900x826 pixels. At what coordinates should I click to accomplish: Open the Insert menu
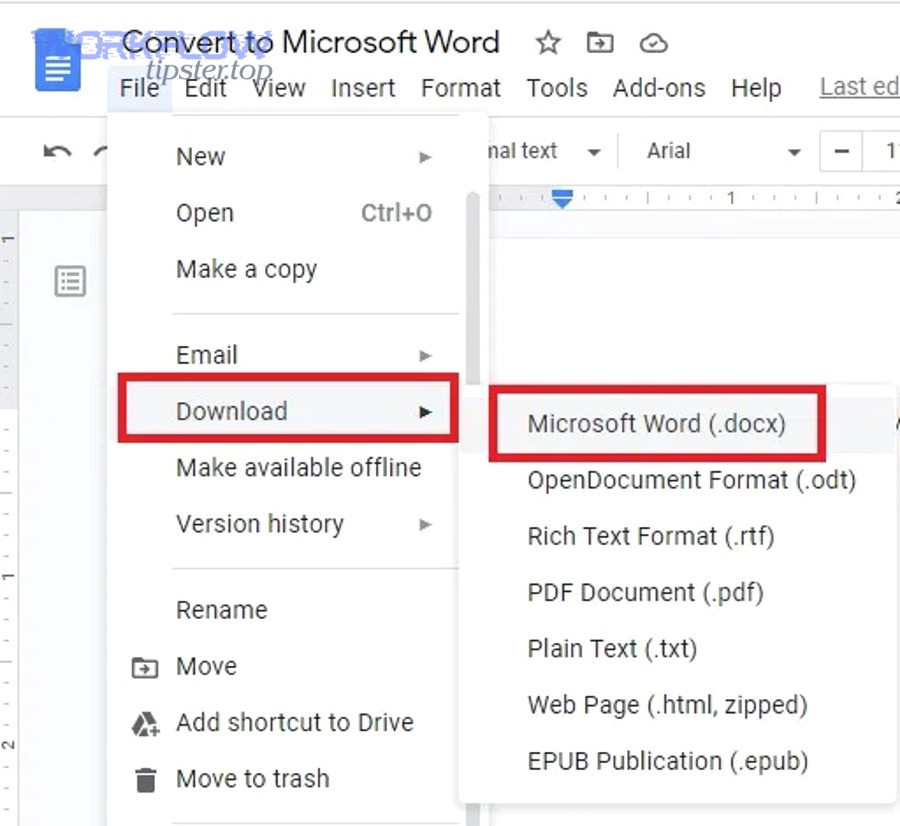tap(363, 88)
